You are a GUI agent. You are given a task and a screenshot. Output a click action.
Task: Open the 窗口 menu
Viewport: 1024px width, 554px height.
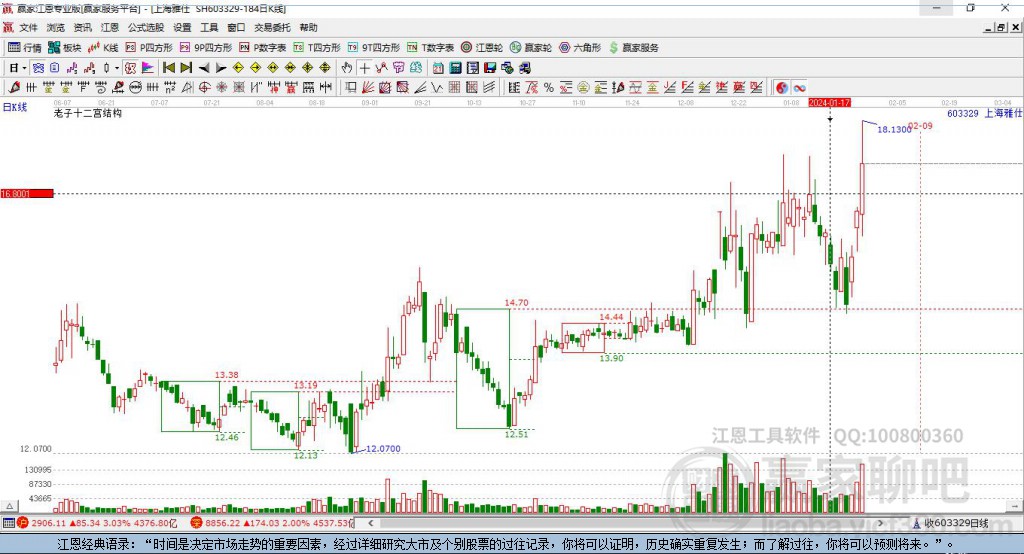[x=236, y=27]
